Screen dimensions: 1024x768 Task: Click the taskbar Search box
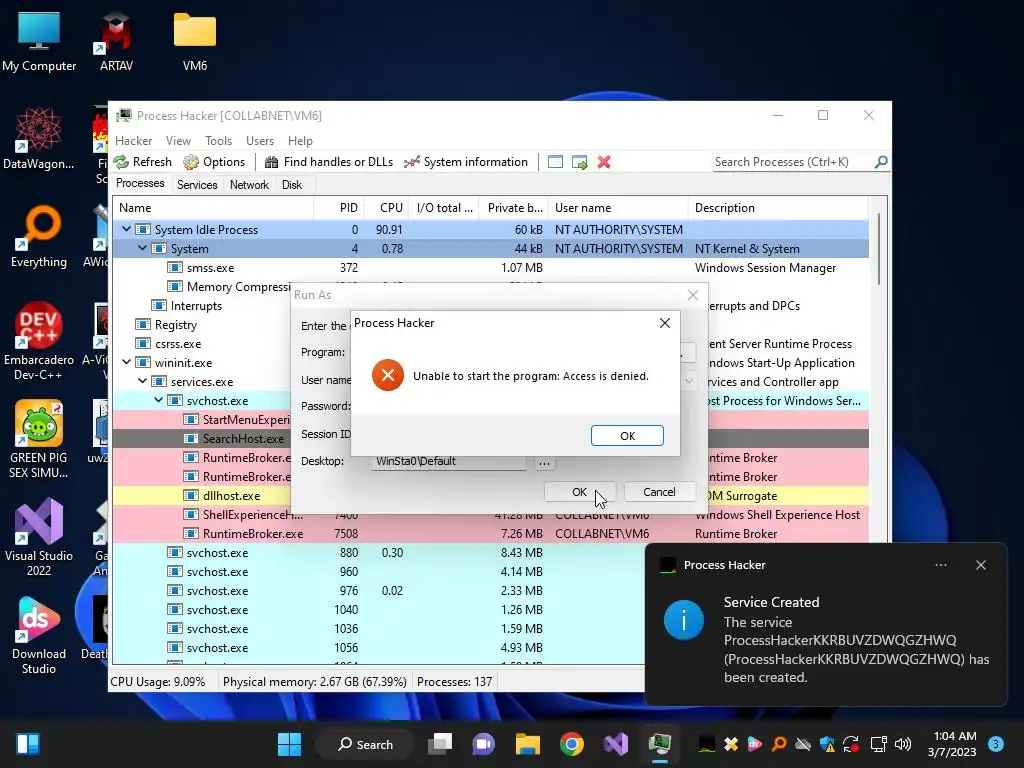[x=365, y=744]
